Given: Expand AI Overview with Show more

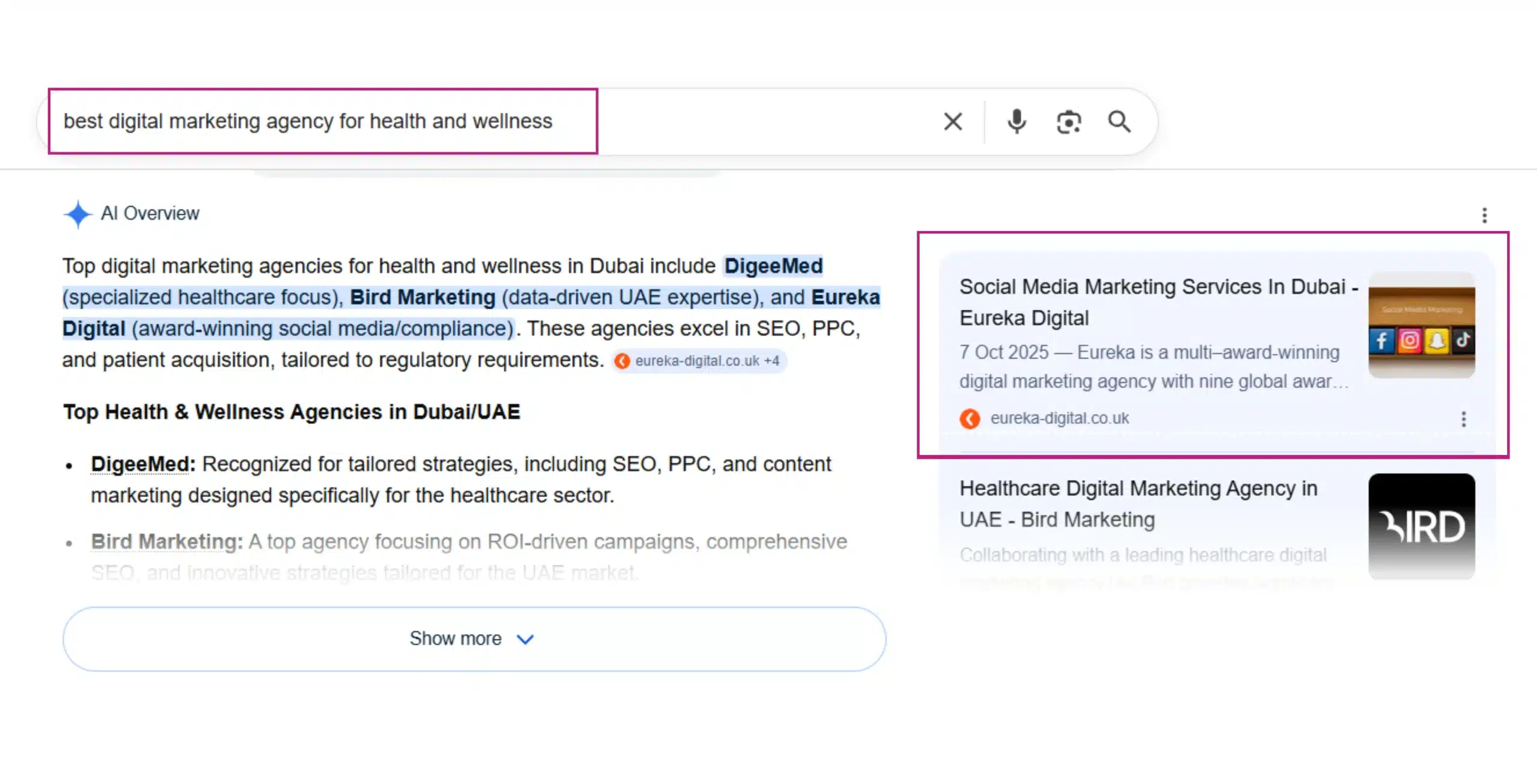Looking at the screenshot, I should [x=455, y=638].
